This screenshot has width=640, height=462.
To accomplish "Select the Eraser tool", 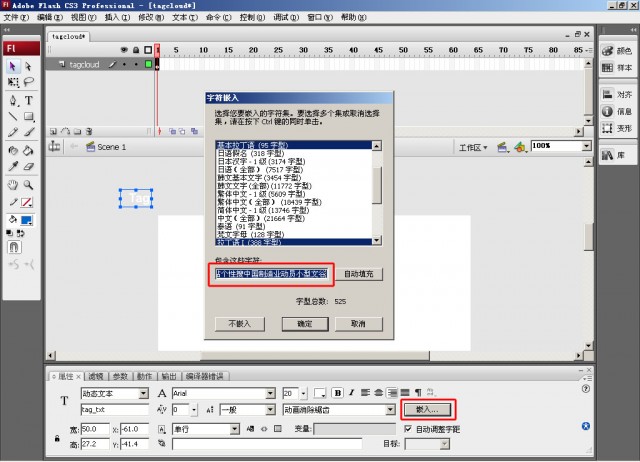I will (28, 166).
